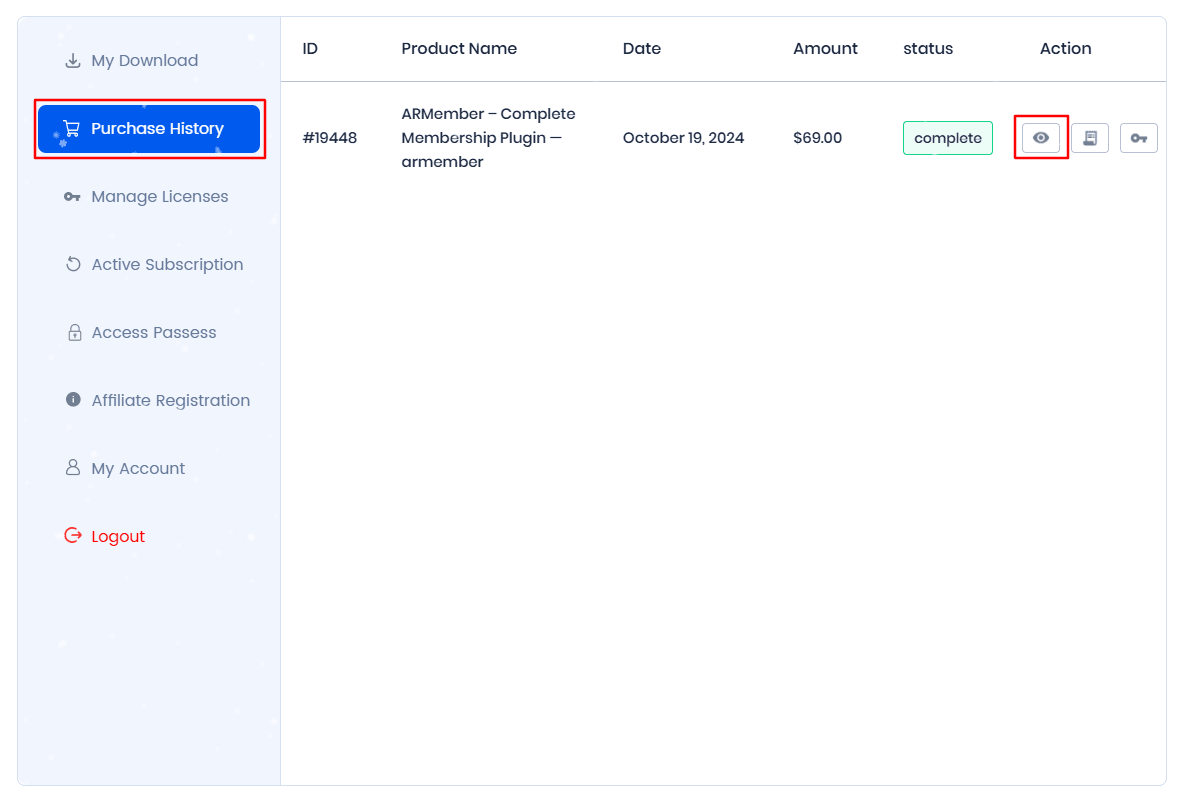Image resolution: width=1182 pixels, height=802 pixels.
Task: Click the shopping cart icon
Action: pyautogui.click(x=72, y=129)
